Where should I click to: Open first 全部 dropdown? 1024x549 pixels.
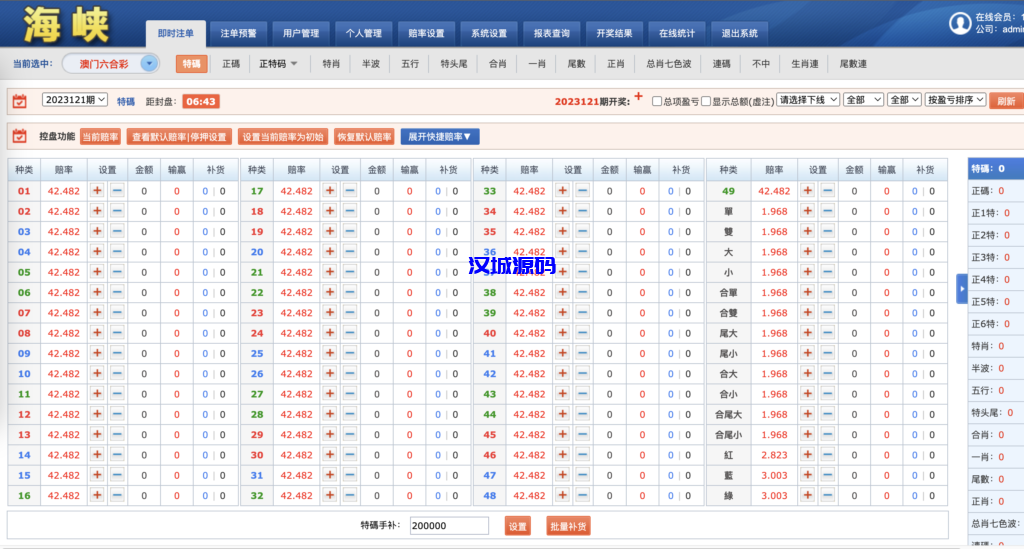(x=863, y=100)
